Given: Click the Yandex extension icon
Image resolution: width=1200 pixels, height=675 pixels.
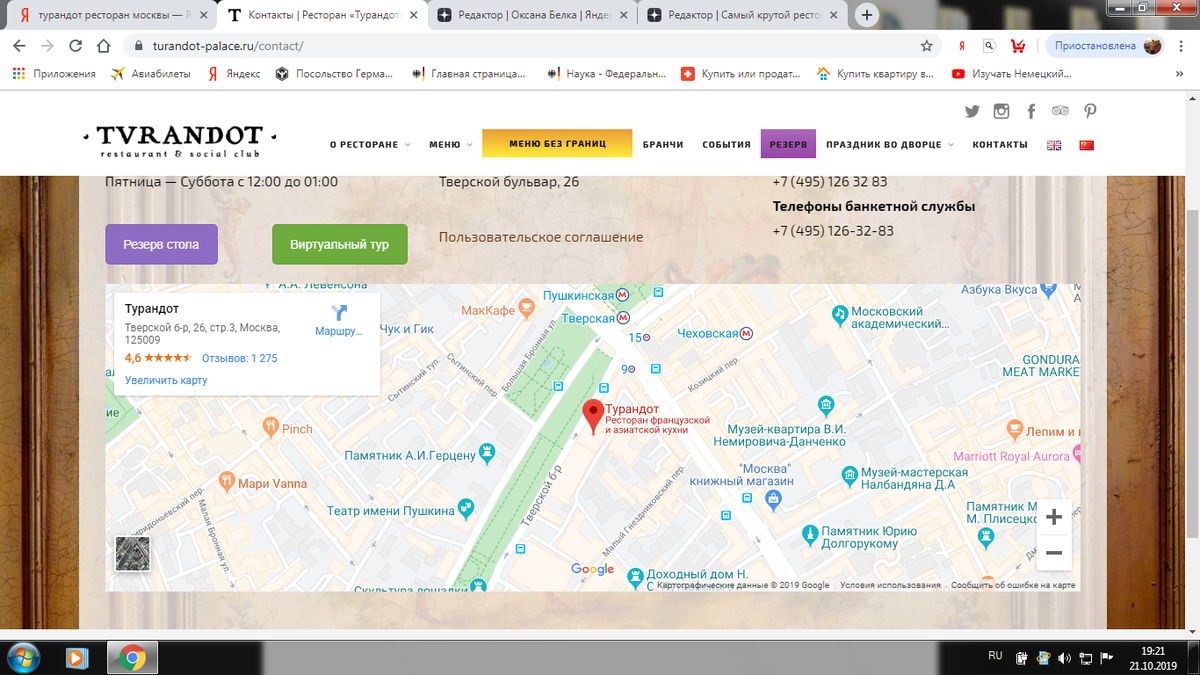Looking at the screenshot, I should (961, 46).
